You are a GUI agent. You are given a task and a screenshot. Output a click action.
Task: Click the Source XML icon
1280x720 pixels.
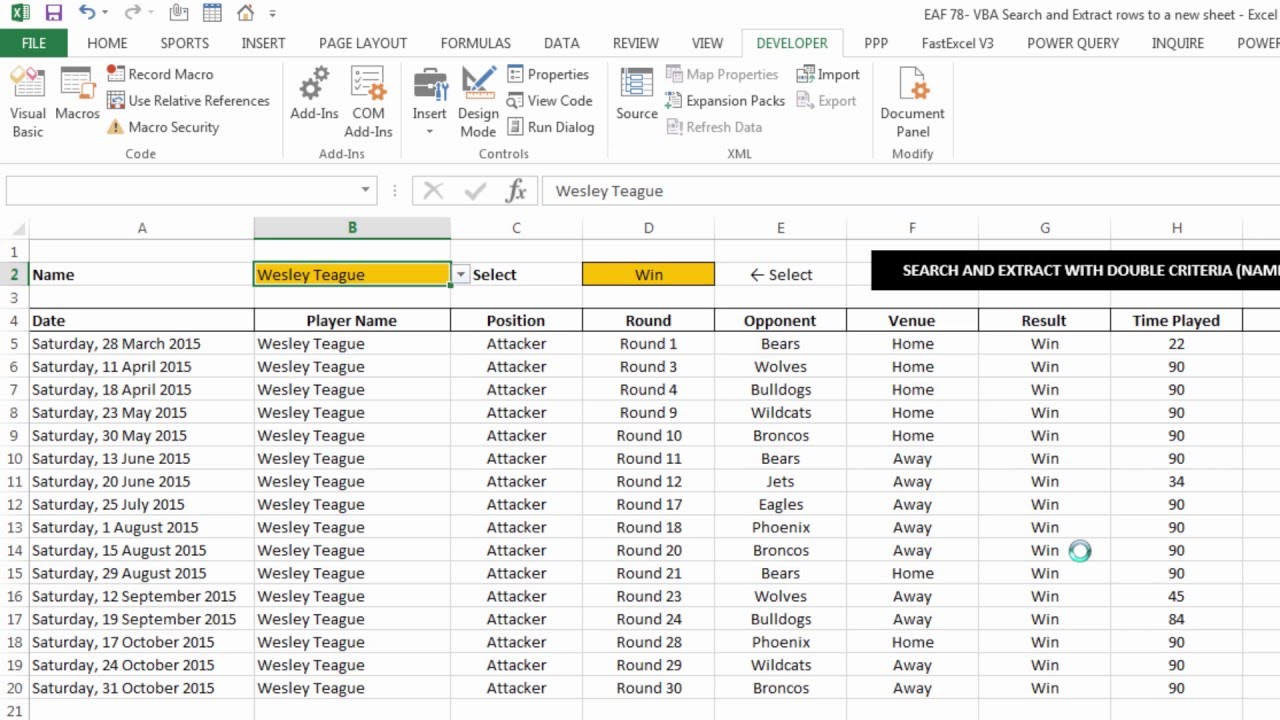(x=636, y=95)
